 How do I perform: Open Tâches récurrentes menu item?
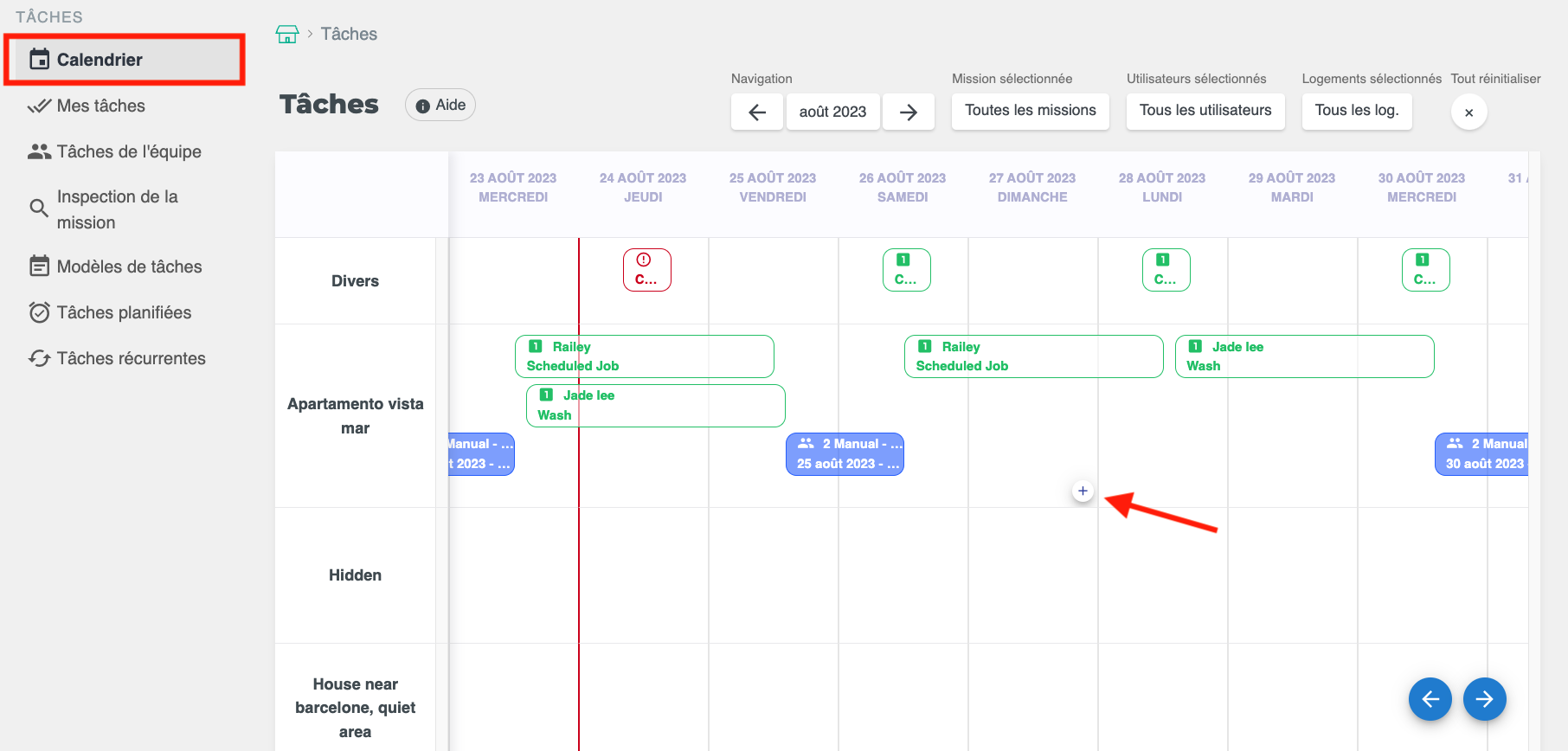pyautogui.click(x=131, y=358)
